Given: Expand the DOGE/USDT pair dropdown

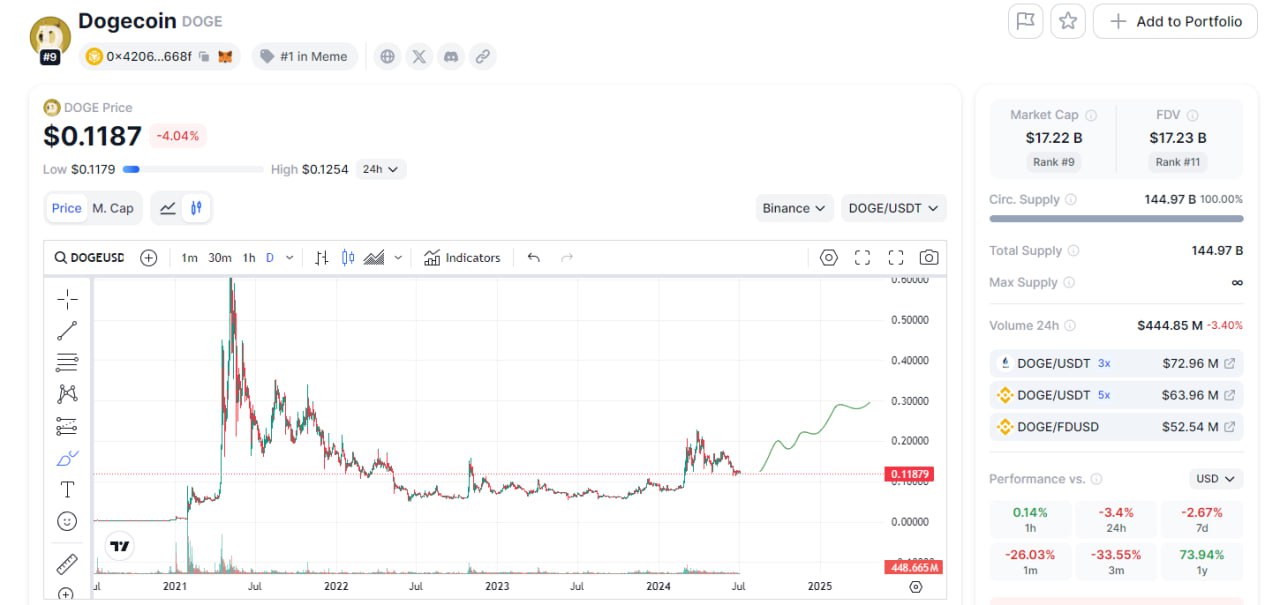Looking at the screenshot, I should pyautogui.click(x=894, y=208).
